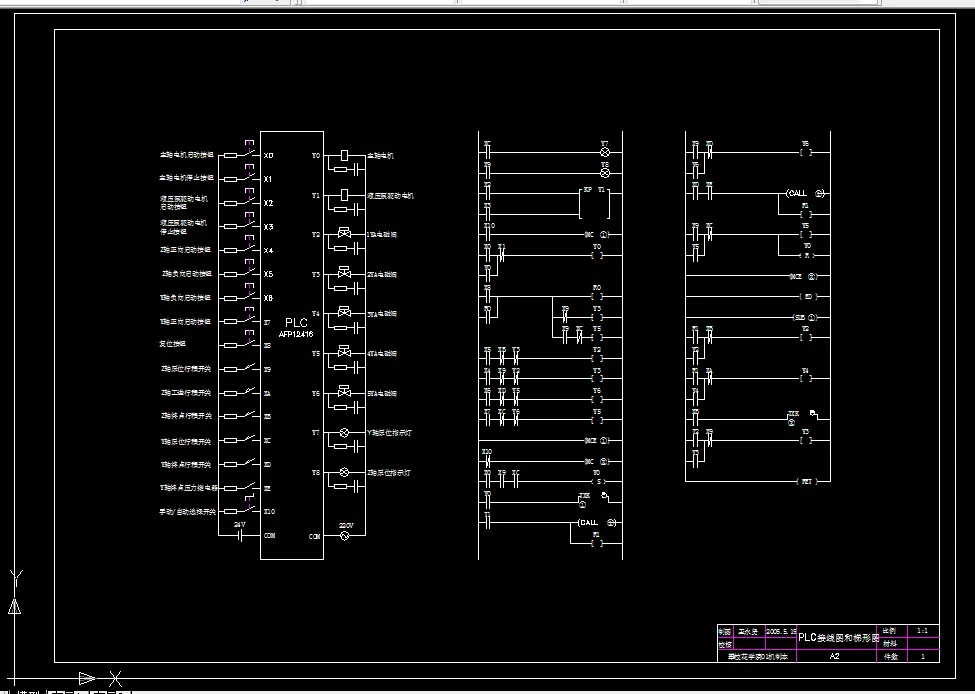Select the 4YA电磁阀 output label
The height and width of the screenshot is (694, 975).
(382, 354)
